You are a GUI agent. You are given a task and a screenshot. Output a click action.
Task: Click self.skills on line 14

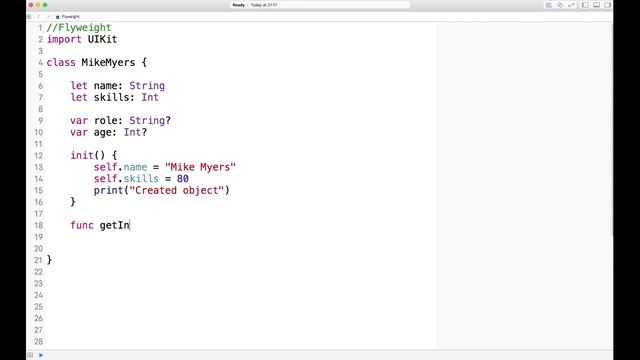pyautogui.click(x=126, y=178)
